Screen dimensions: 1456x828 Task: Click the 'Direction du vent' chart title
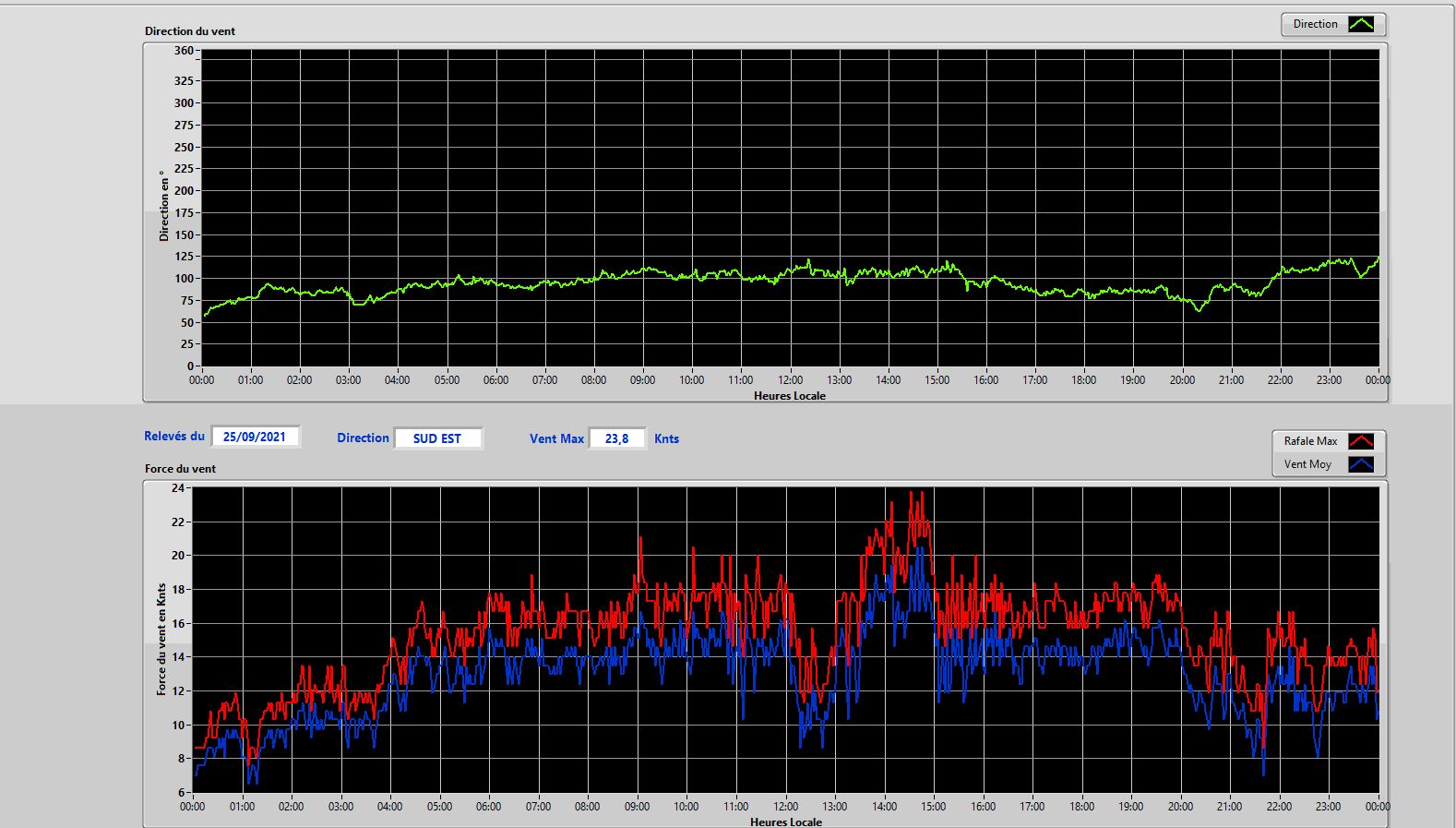coord(190,31)
